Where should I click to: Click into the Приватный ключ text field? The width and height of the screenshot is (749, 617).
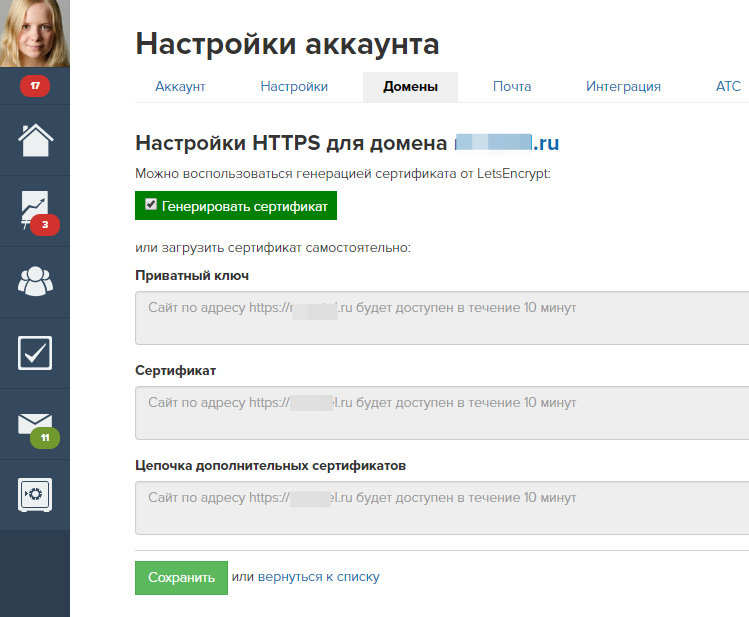click(442, 317)
